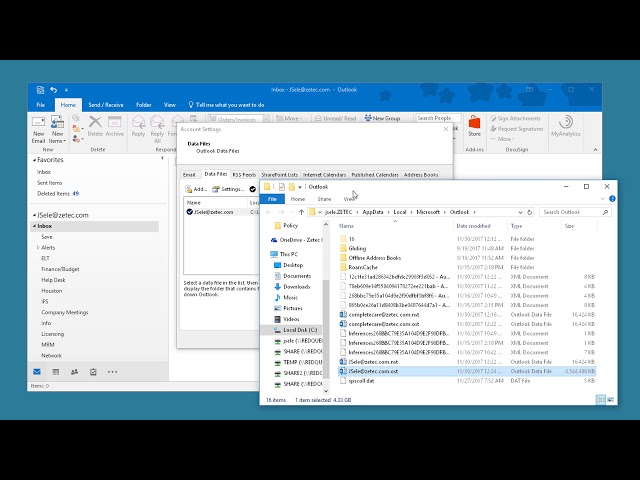Click properties checkbox icon in Explorer title bar
Screen dimensions: 640x480
coord(282,187)
